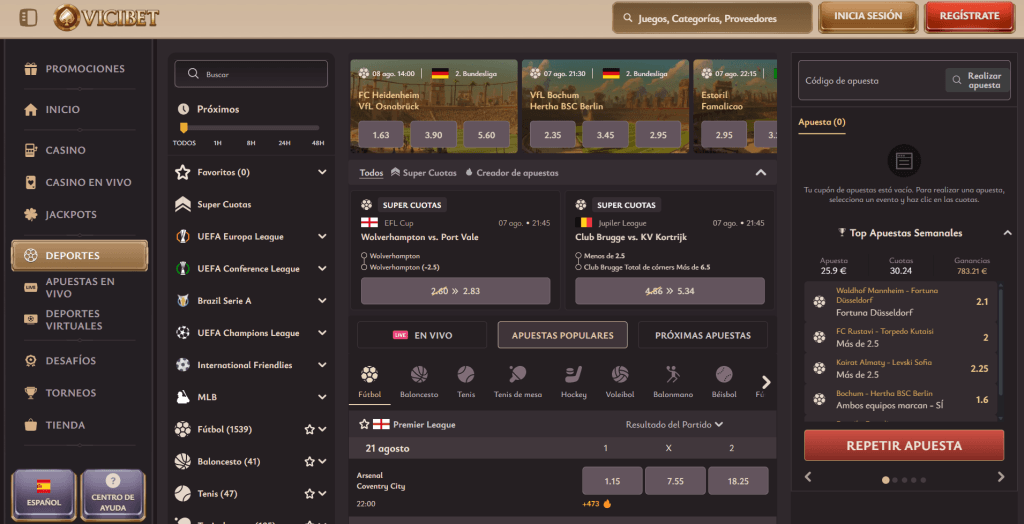This screenshot has height=524, width=1024.
Task: Click the Repetir Apuesta button
Action: [x=904, y=446]
